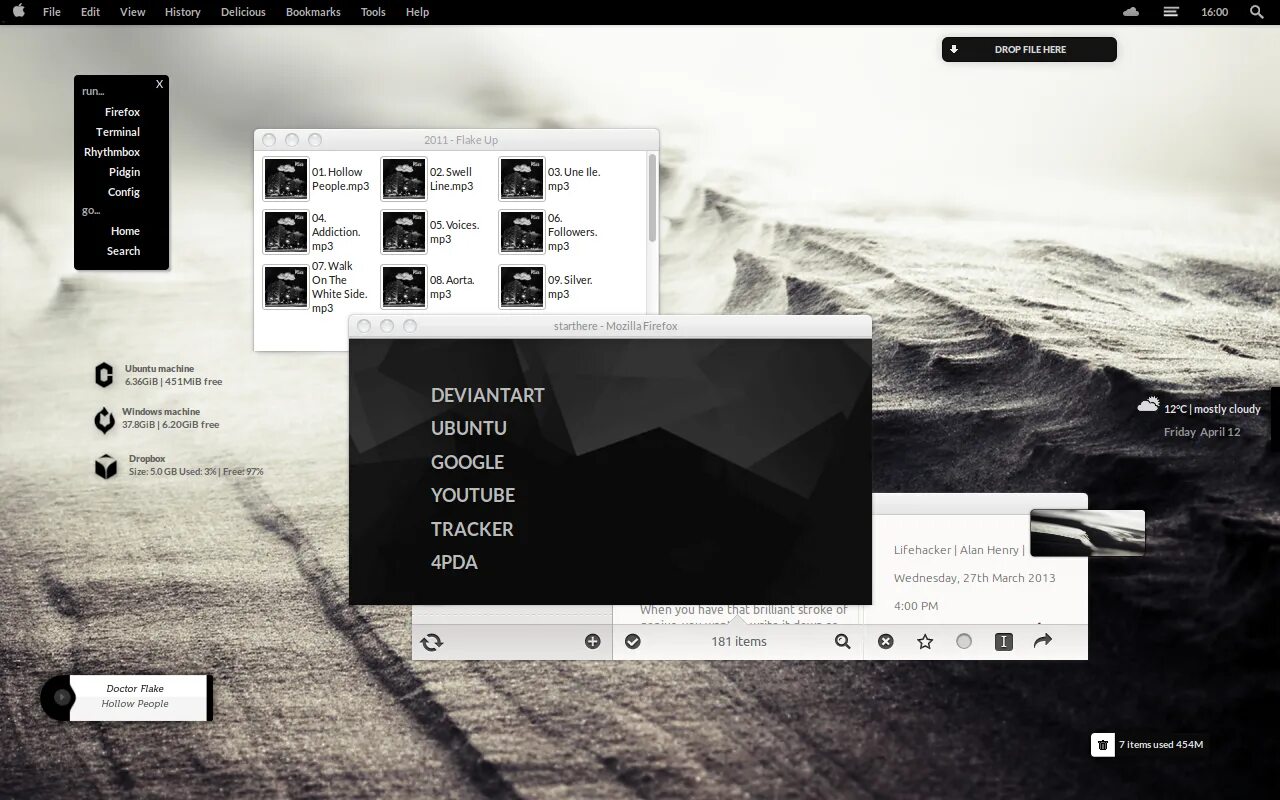Click the cloud icon in top bar
This screenshot has width=1280, height=800.
tap(1131, 12)
